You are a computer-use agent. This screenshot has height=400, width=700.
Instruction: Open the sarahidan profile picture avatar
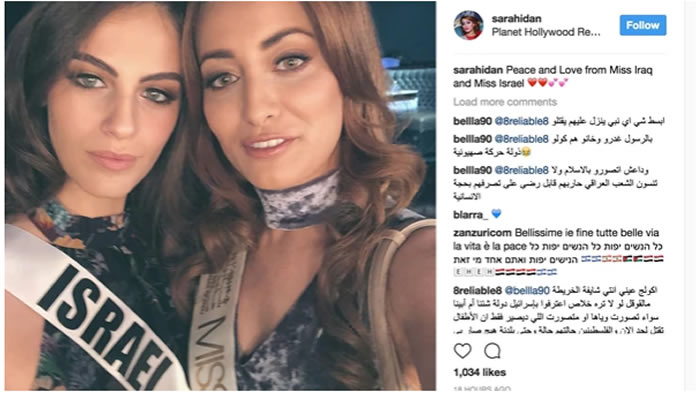[468, 25]
